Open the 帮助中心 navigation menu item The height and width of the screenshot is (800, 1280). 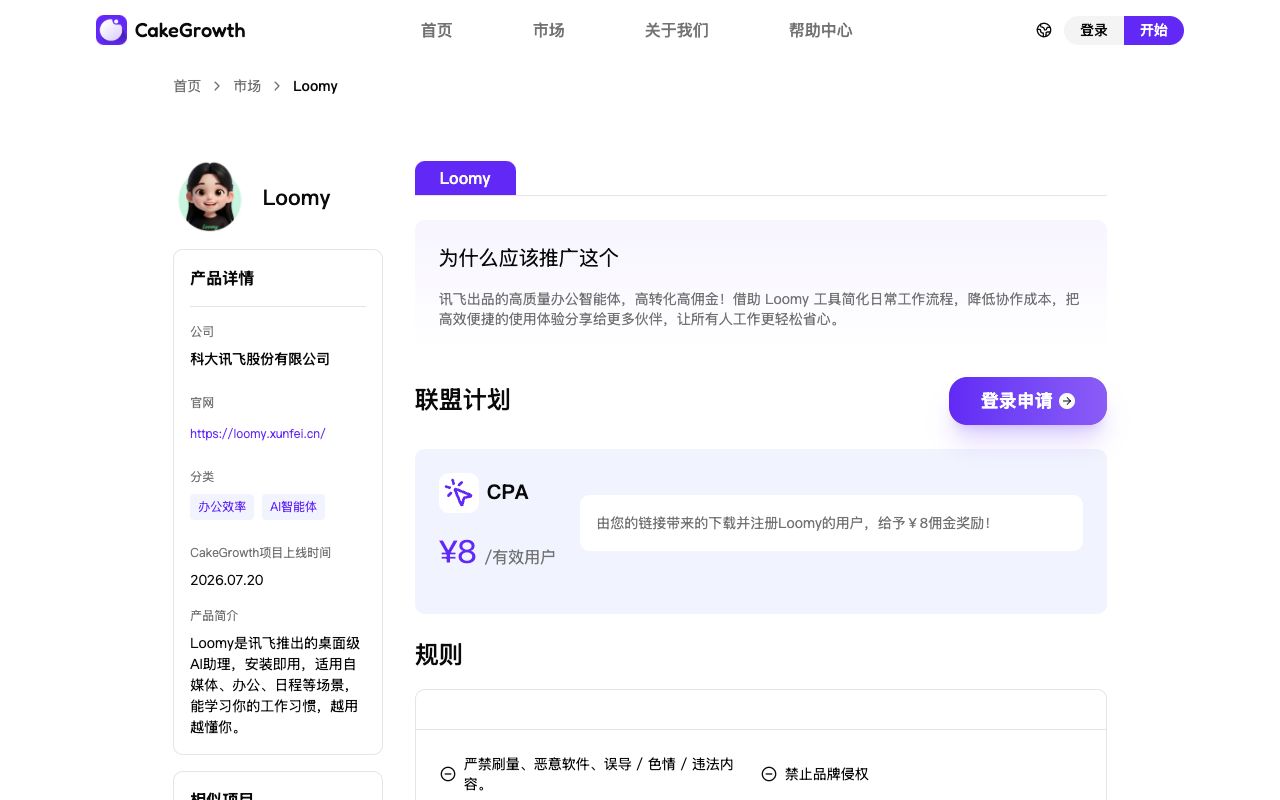820,30
